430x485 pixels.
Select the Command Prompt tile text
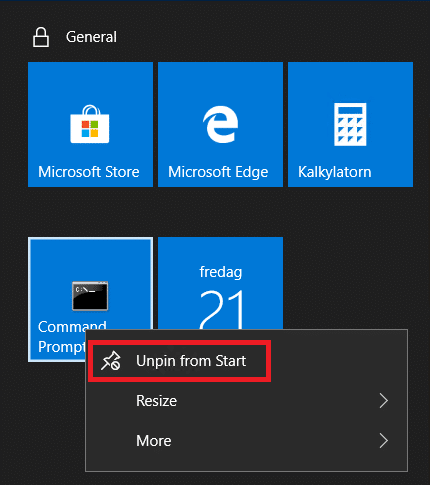(x=62, y=337)
